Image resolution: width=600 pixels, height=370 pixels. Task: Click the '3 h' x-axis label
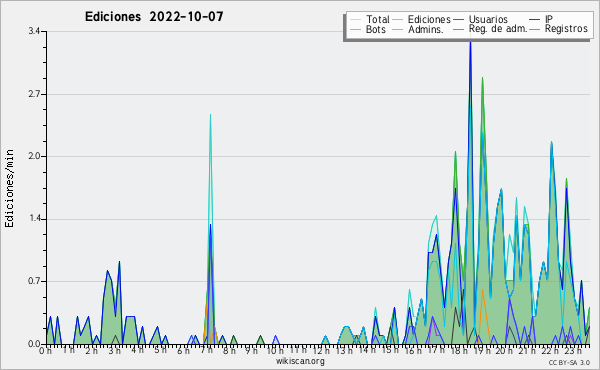point(114,350)
